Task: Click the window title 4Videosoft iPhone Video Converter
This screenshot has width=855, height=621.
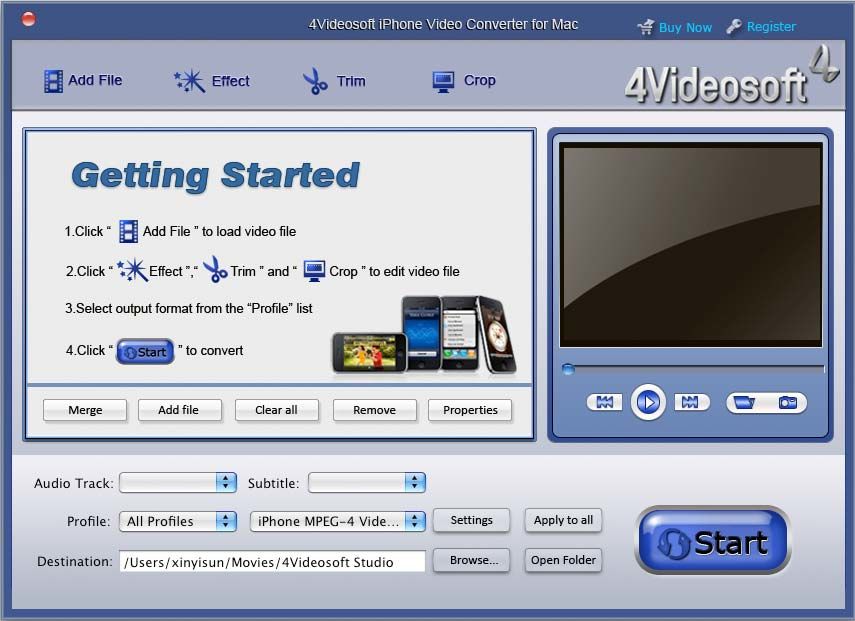Action: click(443, 24)
